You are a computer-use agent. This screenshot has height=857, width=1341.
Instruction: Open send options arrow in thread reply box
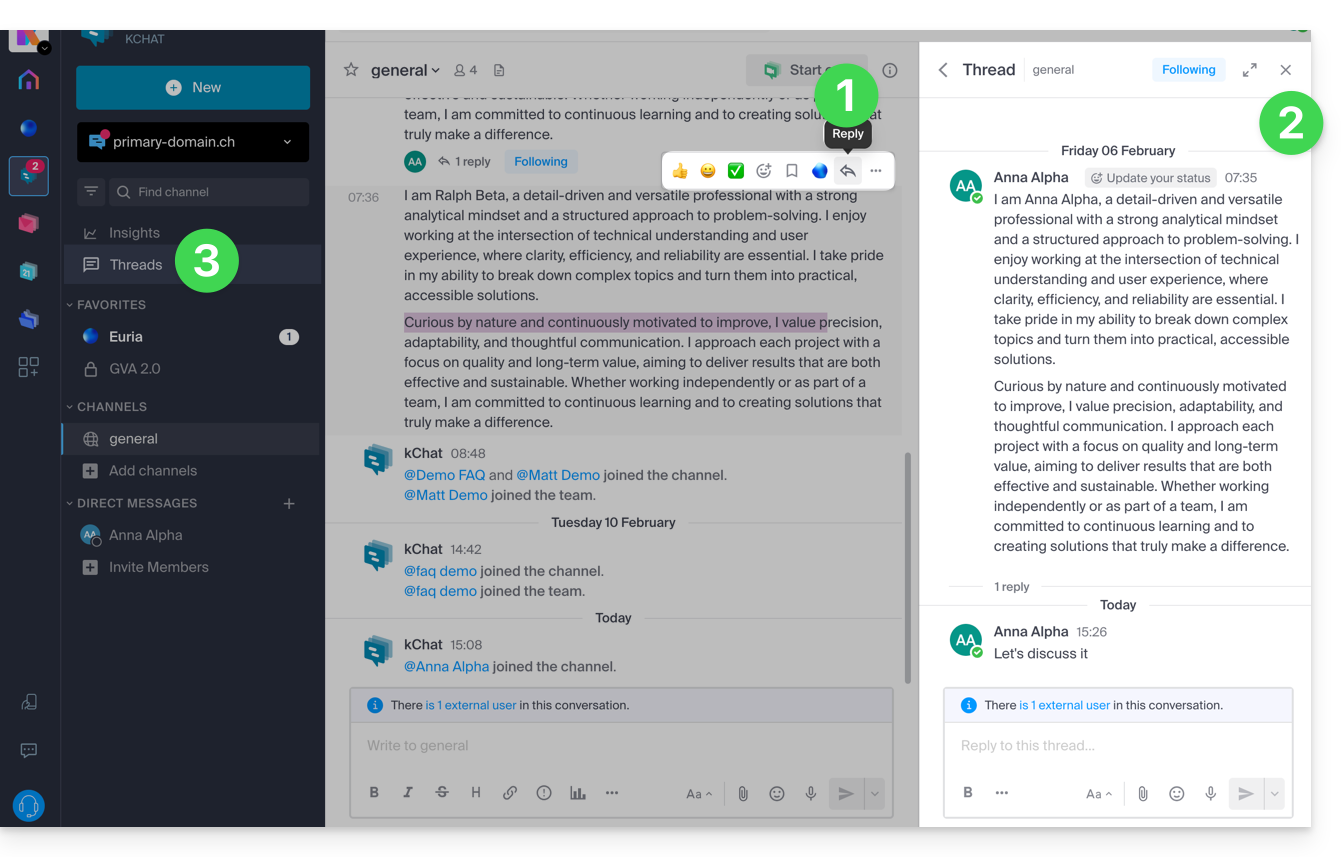pos(1275,794)
